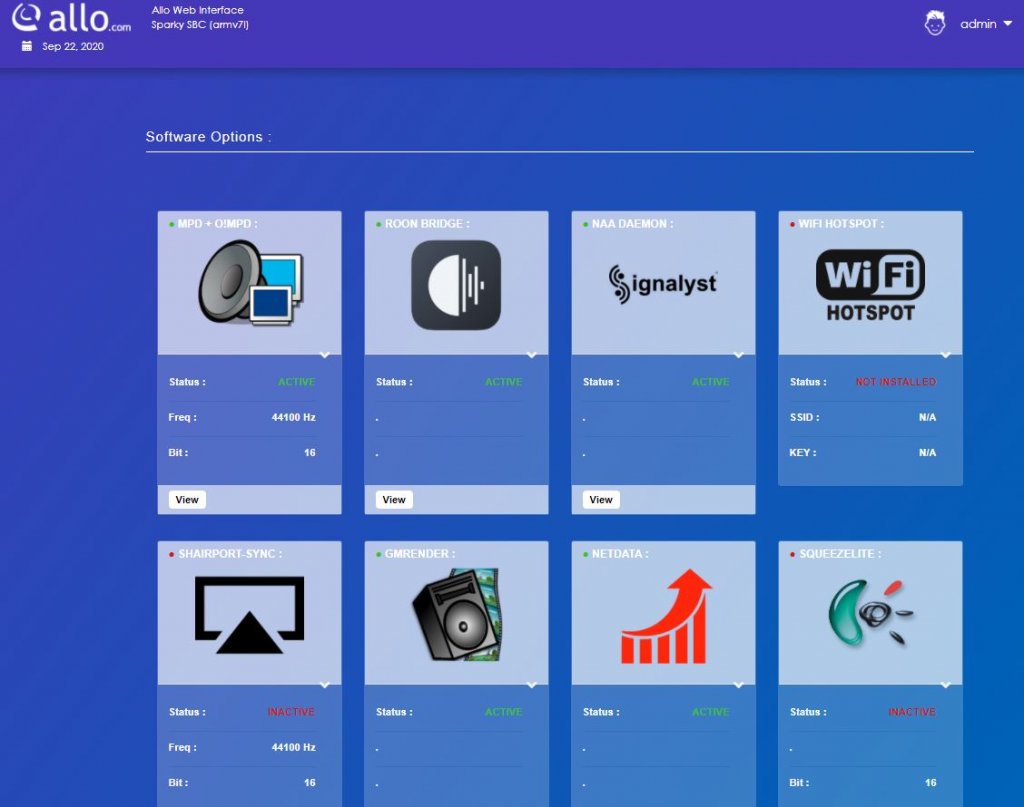This screenshot has height=807, width=1024.
Task: Click the 'Allo Web Interface' header text
Action: click(198, 10)
